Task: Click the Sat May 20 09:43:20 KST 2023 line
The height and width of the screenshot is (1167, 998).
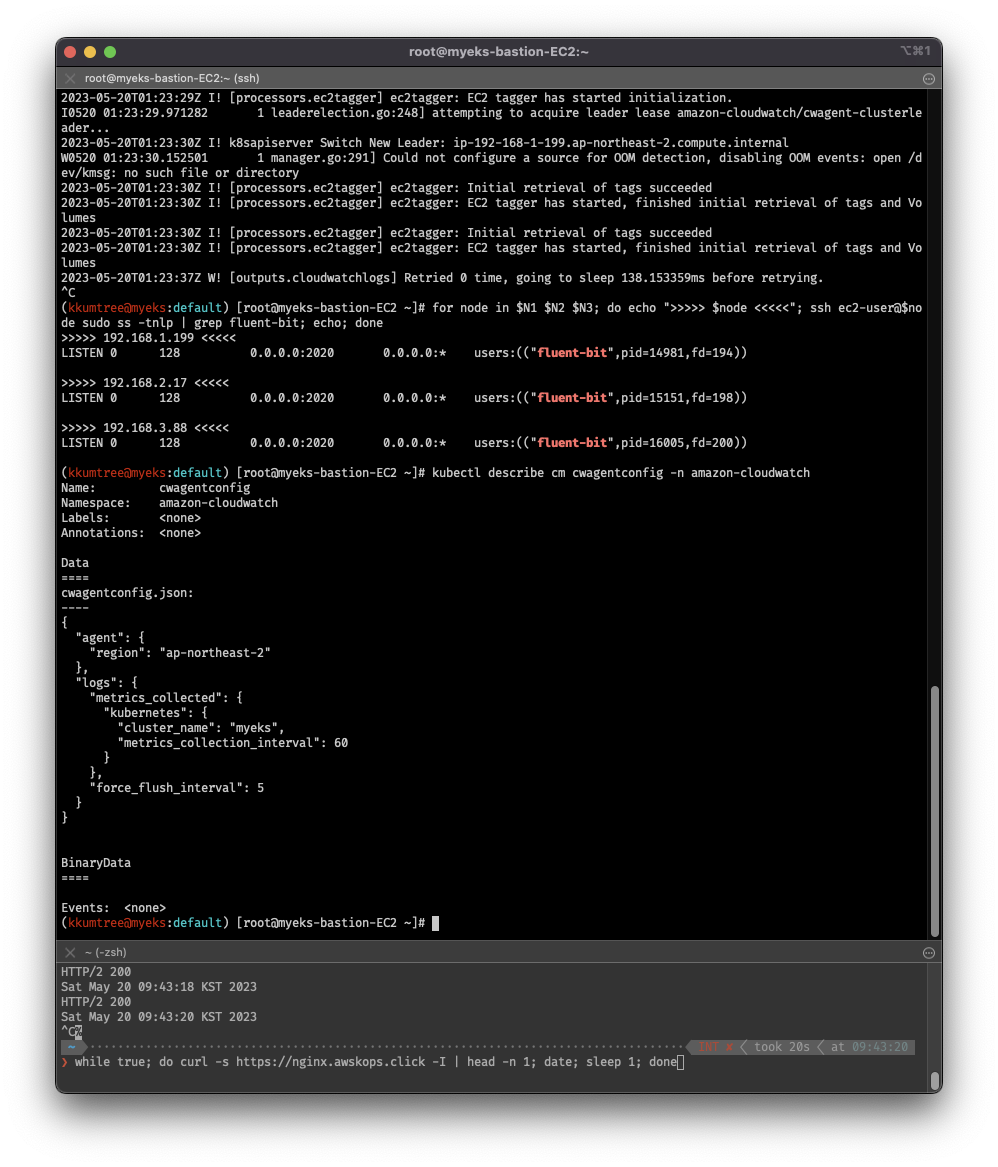Action: coord(159,1017)
